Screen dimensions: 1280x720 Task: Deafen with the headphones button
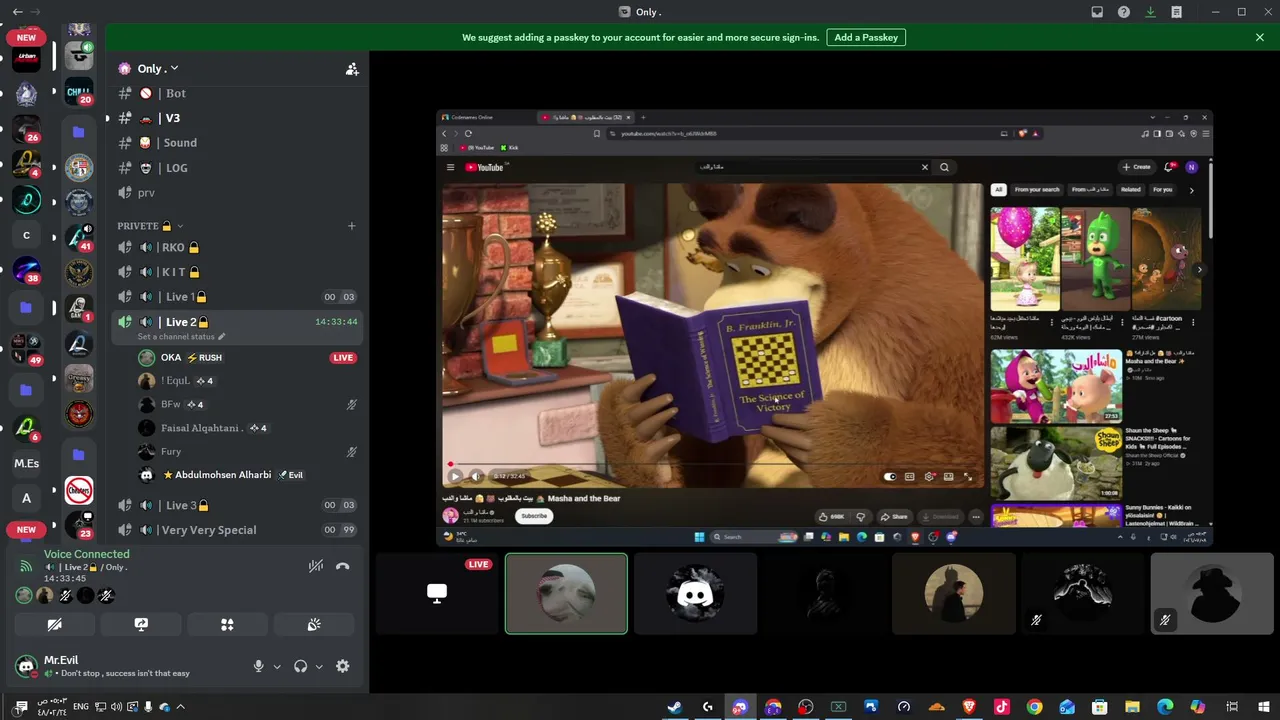[300, 666]
